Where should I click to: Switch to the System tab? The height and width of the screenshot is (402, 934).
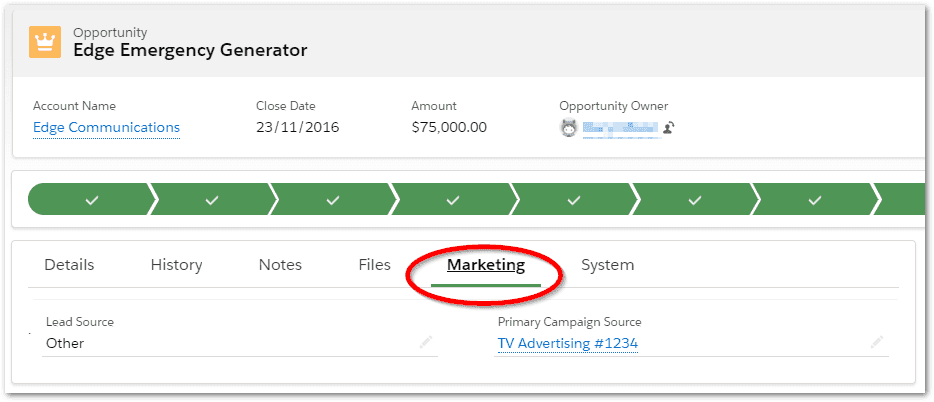pos(607,265)
